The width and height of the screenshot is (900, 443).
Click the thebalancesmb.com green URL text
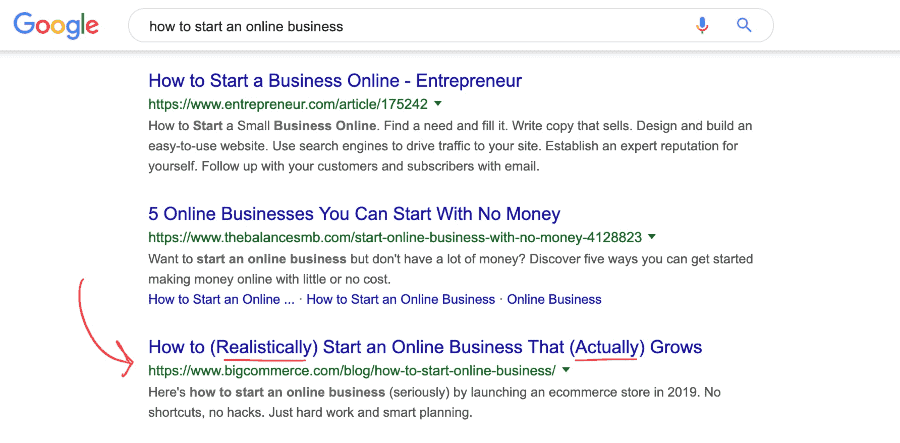pyautogui.click(x=394, y=238)
